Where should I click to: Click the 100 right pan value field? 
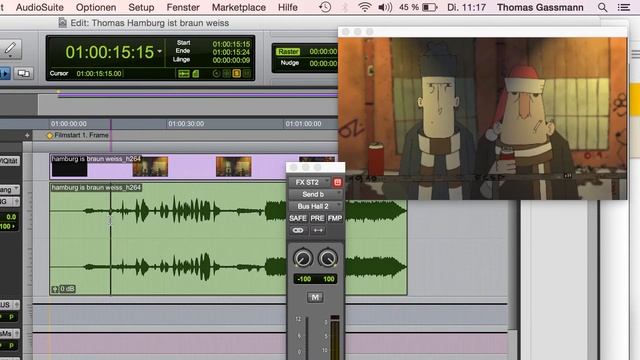click(329, 279)
